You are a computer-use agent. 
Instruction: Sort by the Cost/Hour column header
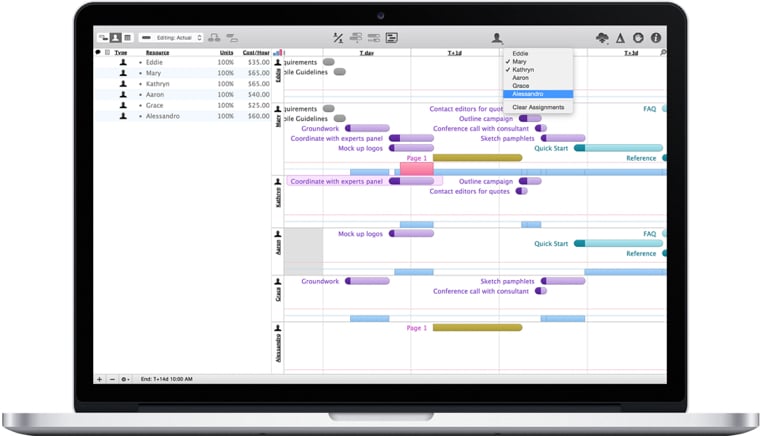(256, 52)
